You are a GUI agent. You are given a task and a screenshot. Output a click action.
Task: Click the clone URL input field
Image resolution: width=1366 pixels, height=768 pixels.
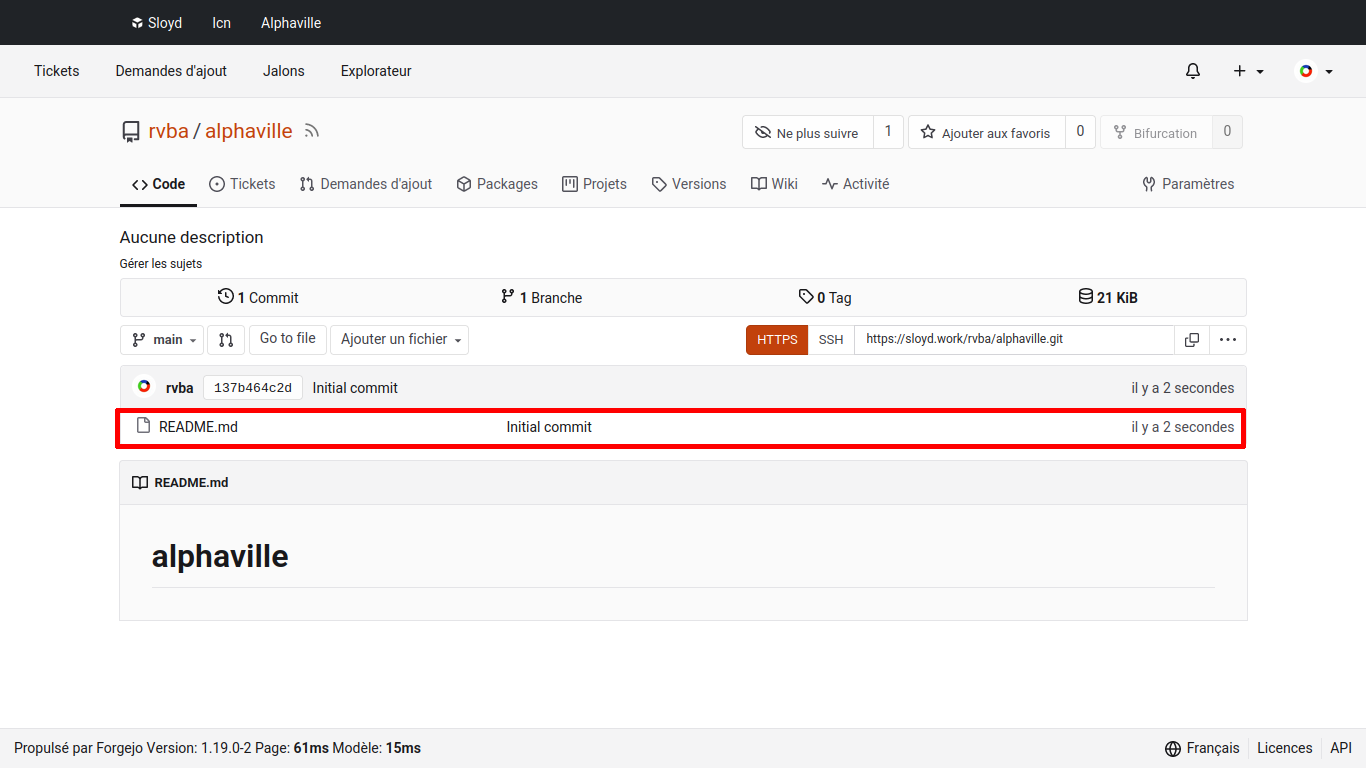1013,340
